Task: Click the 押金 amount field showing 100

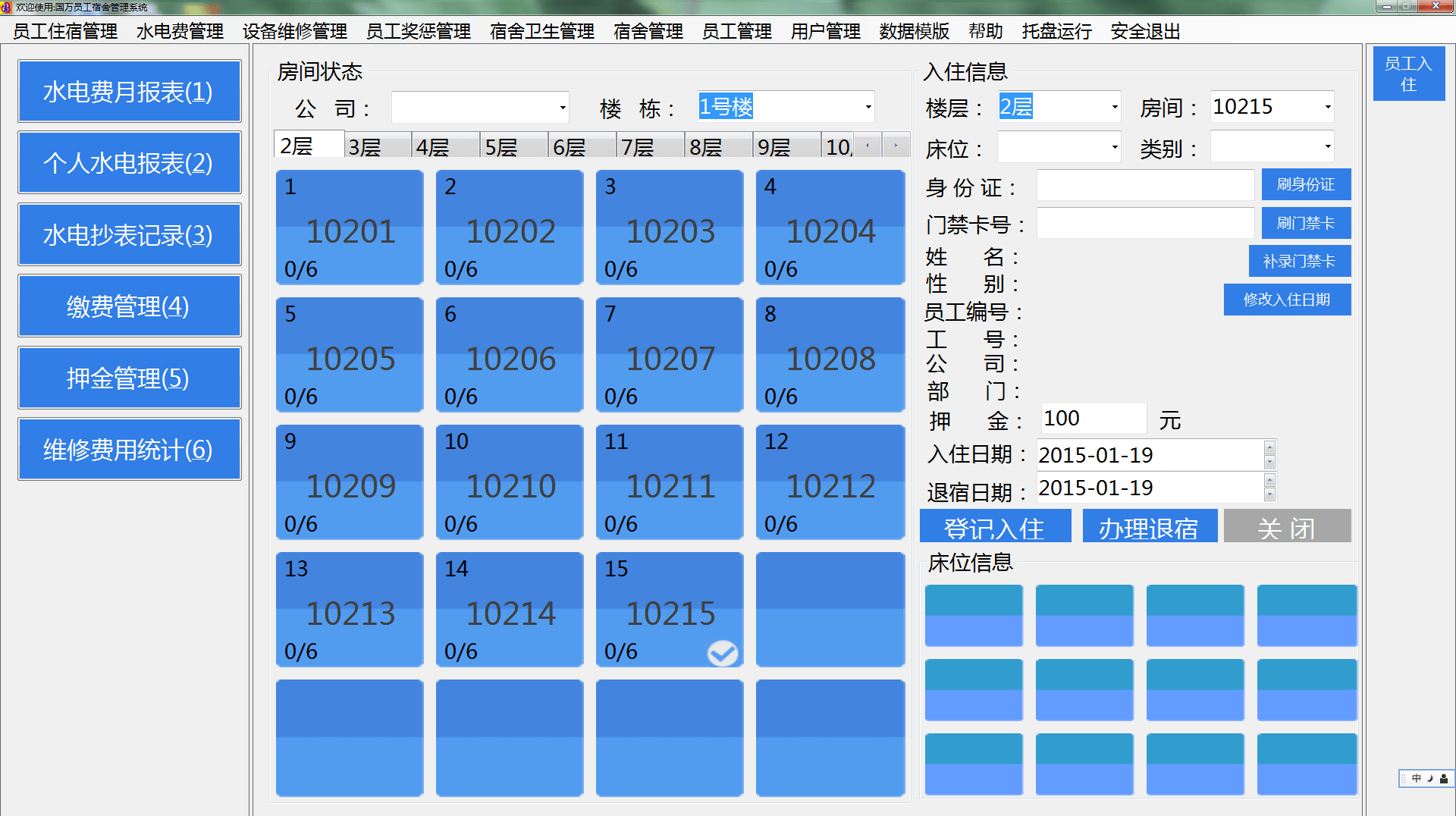Action: tap(1092, 418)
